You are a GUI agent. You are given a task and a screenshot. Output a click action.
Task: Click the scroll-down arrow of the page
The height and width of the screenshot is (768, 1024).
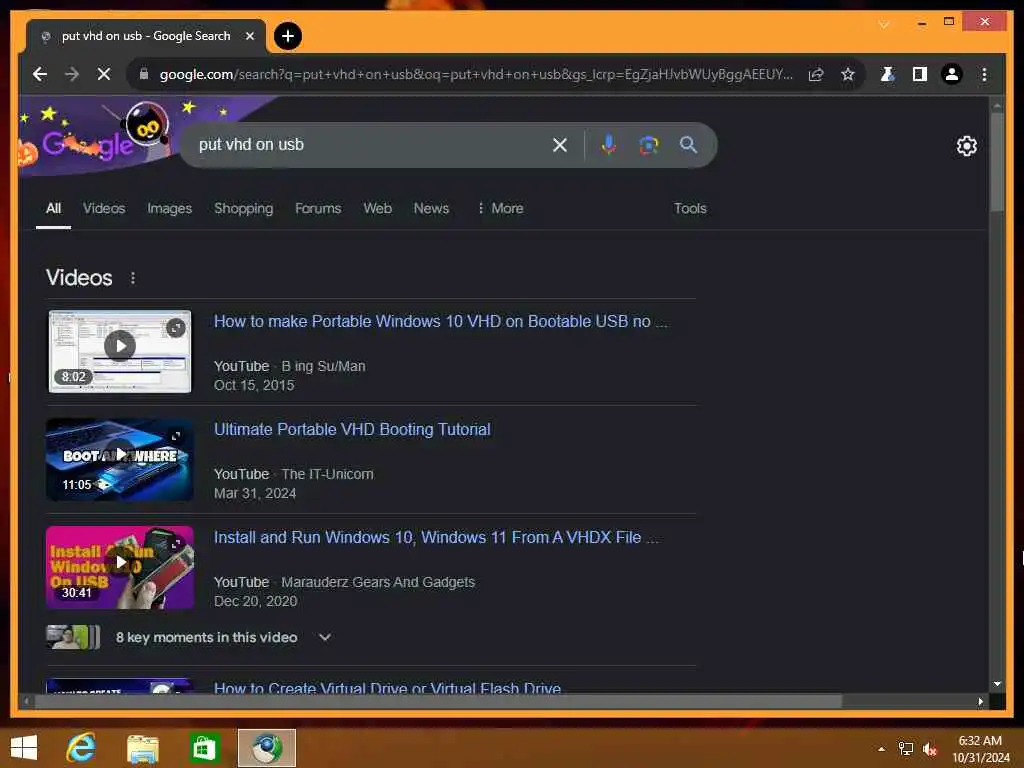click(997, 684)
